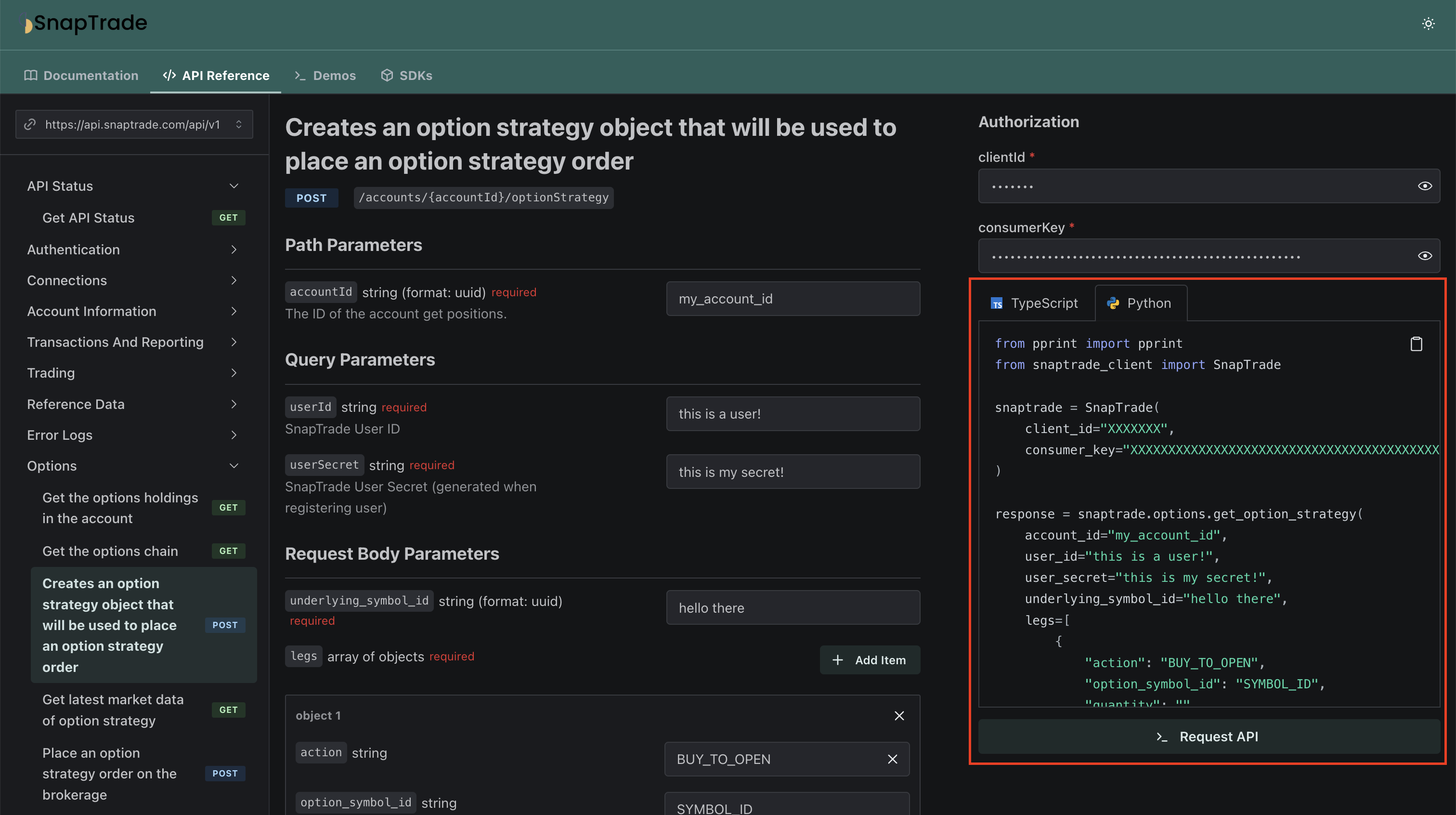Screen dimensions: 1456x815
Task: Select the API Reference tab
Action: pos(216,75)
